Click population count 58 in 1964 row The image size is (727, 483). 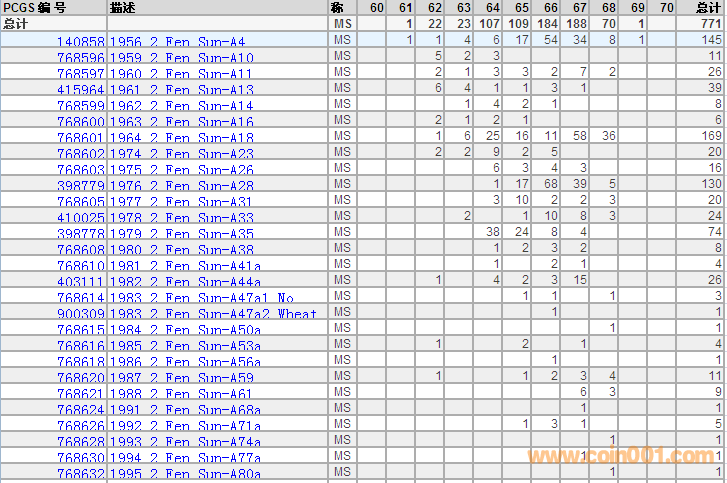coord(580,136)
